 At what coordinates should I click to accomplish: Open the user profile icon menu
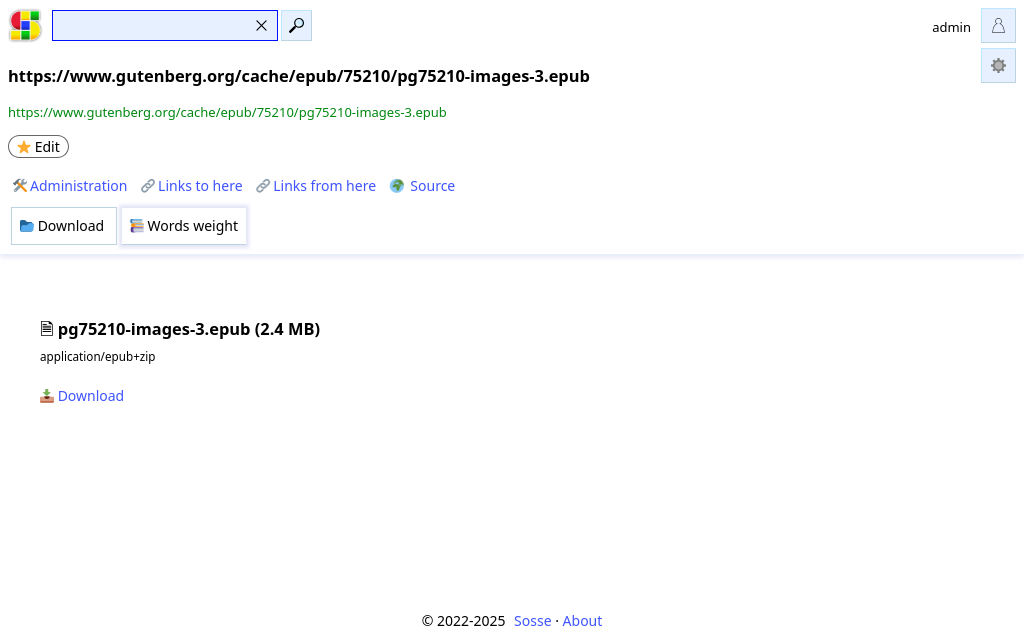998,26
